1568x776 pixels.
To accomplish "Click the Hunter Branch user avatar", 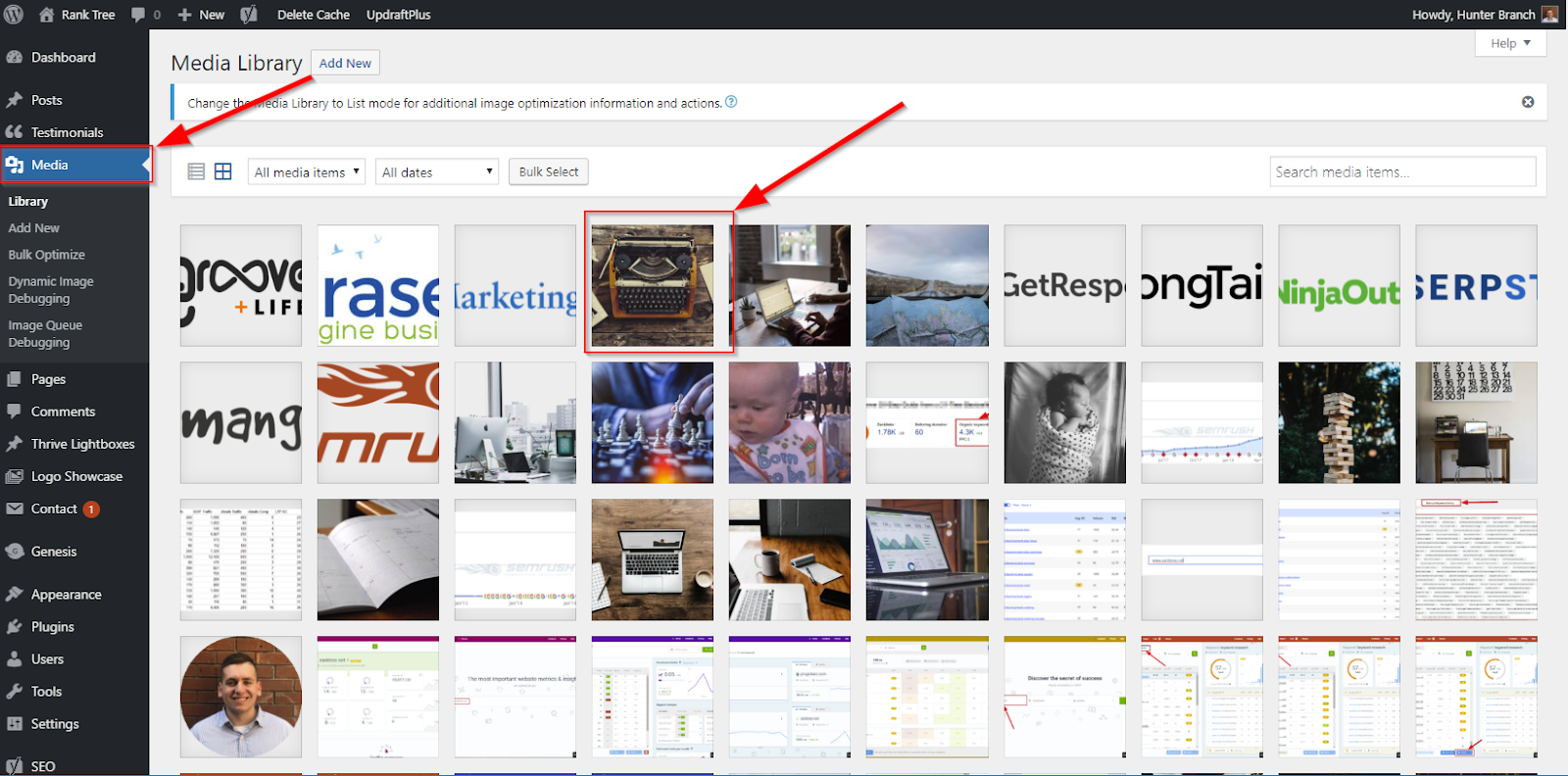I will [1549, 15].
